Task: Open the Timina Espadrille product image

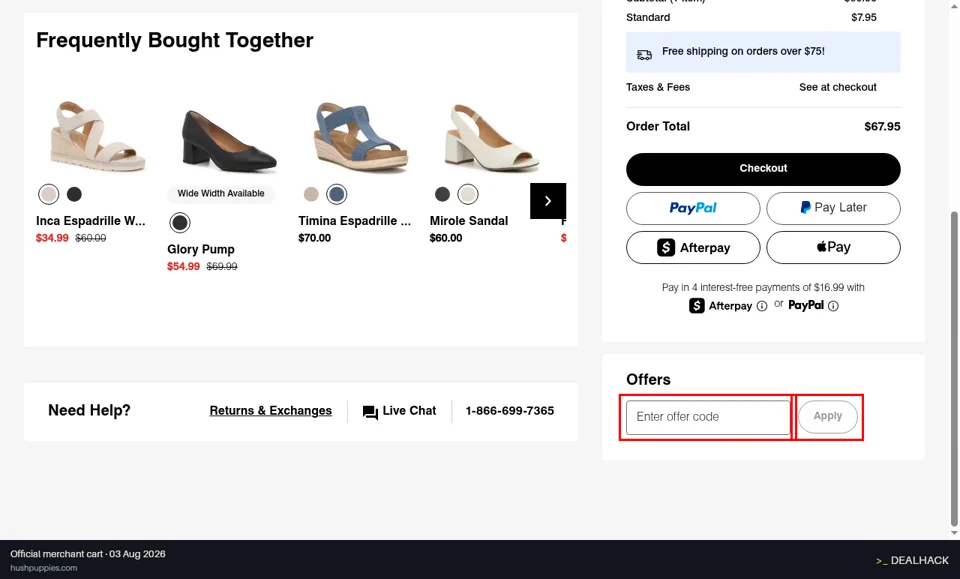Action: point(360,136)
